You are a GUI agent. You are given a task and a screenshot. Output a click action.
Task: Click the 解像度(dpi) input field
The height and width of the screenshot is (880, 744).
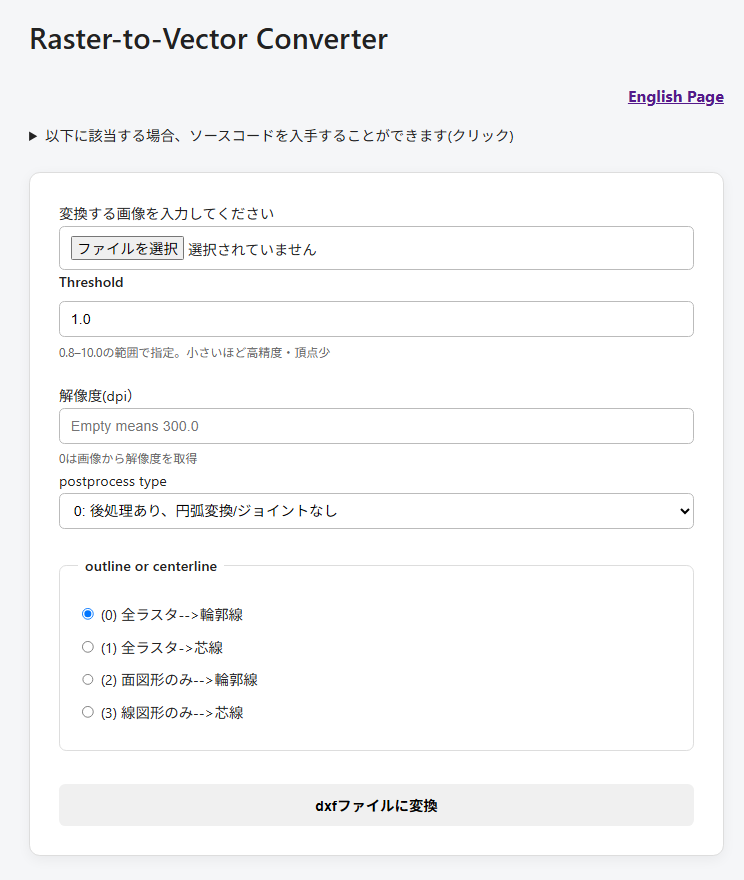click(376, 426)
